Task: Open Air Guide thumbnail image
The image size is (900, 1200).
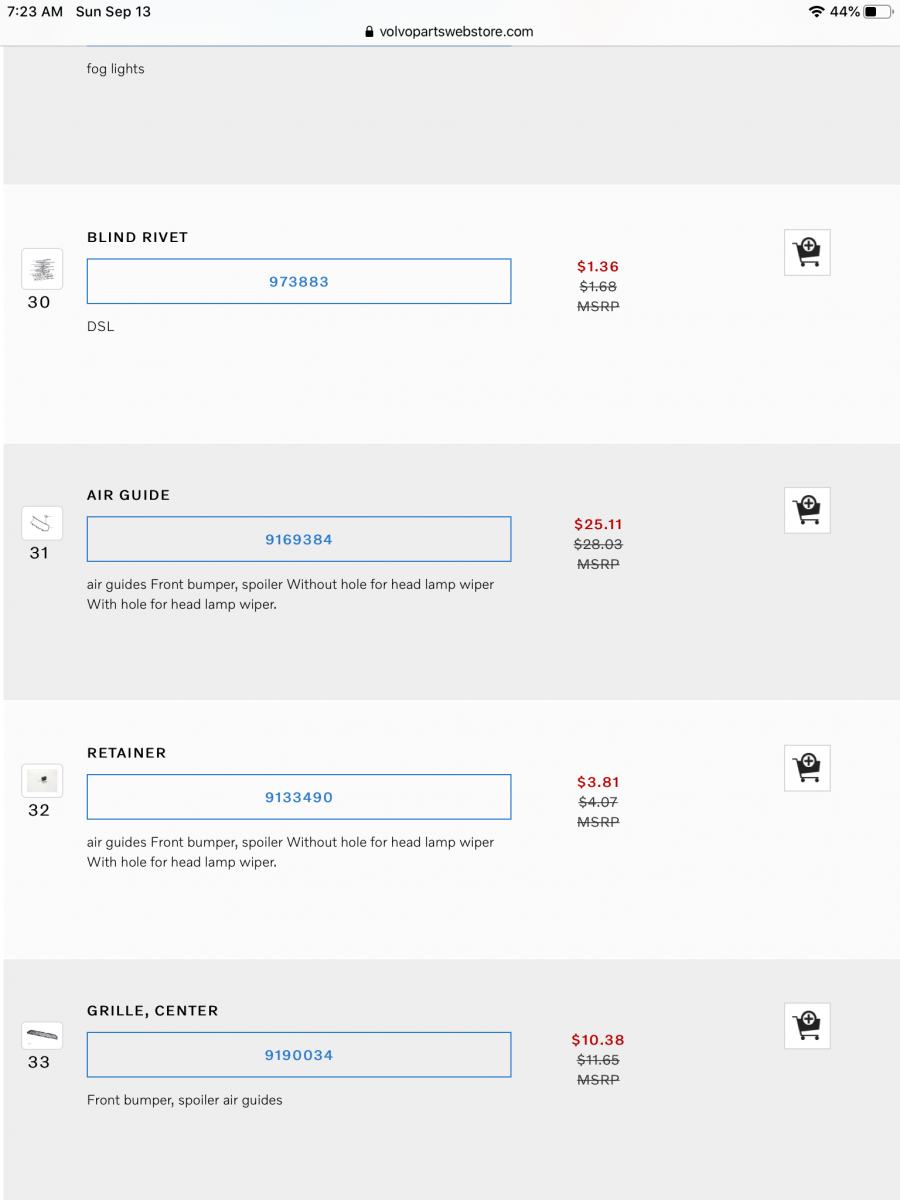Action: click(42, 523)
